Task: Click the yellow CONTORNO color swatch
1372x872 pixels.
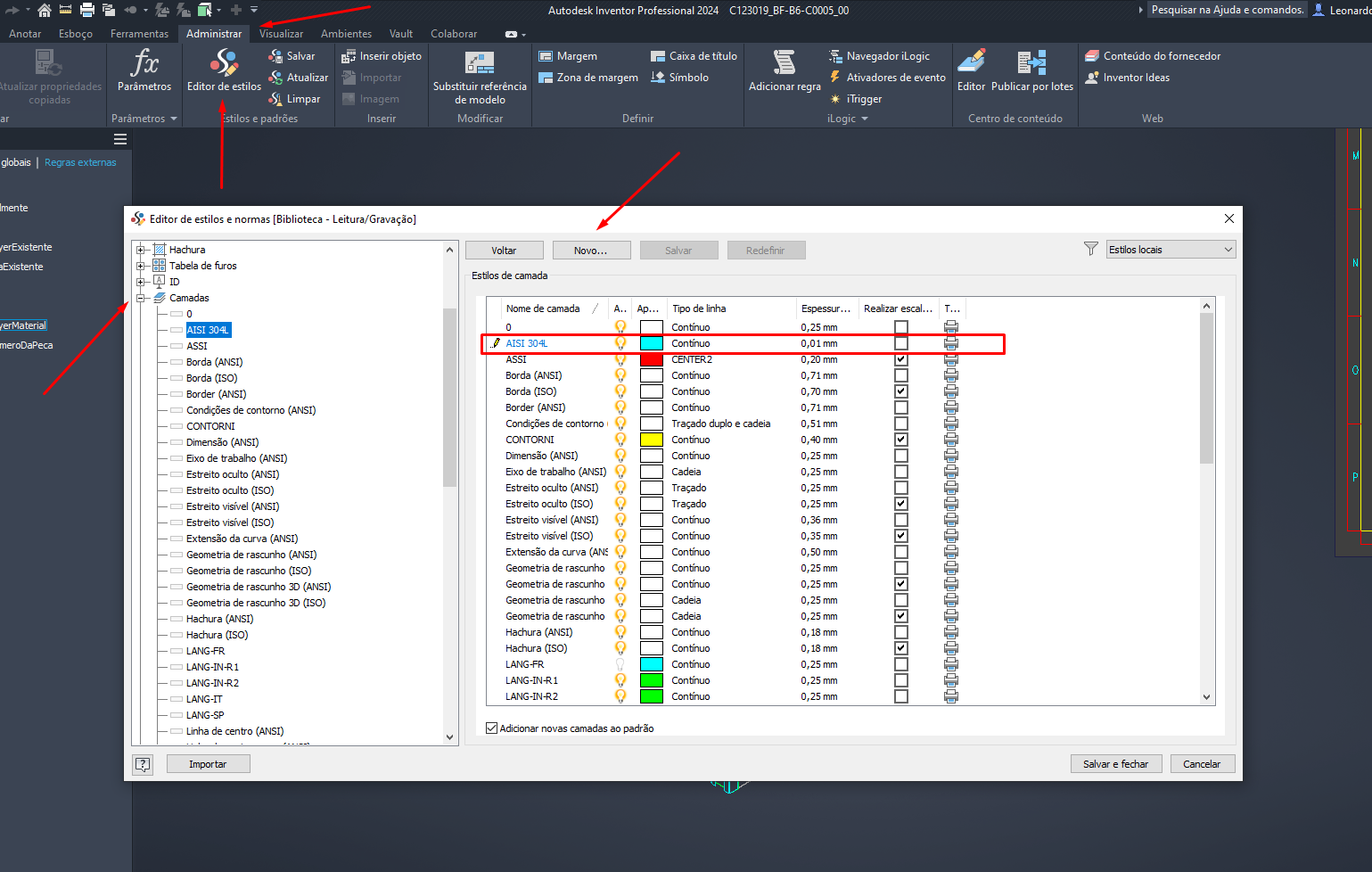Action: (x=652, y=440)
